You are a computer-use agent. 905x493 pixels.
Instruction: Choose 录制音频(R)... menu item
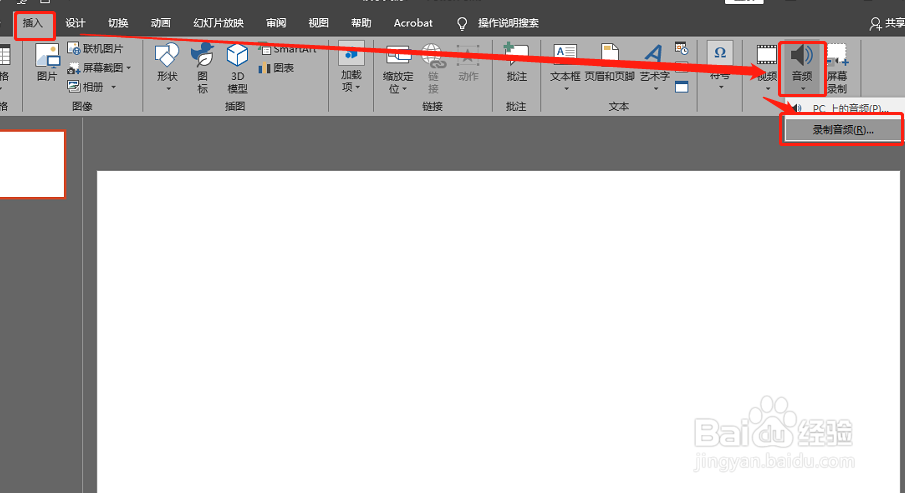point(843,130)
